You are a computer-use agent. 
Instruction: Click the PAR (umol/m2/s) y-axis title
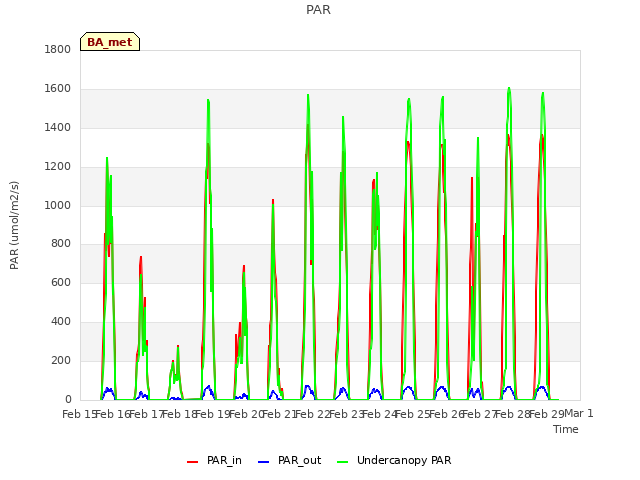pos(14,225)
